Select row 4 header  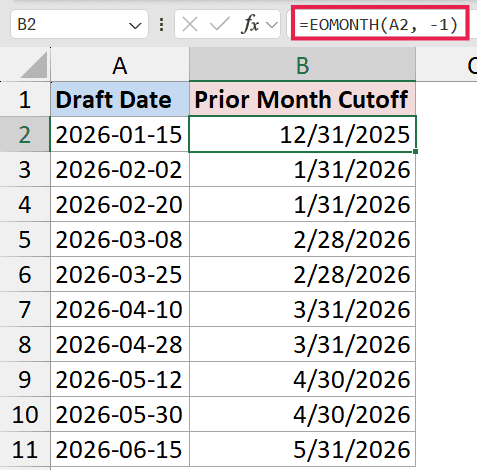[25, 204]
